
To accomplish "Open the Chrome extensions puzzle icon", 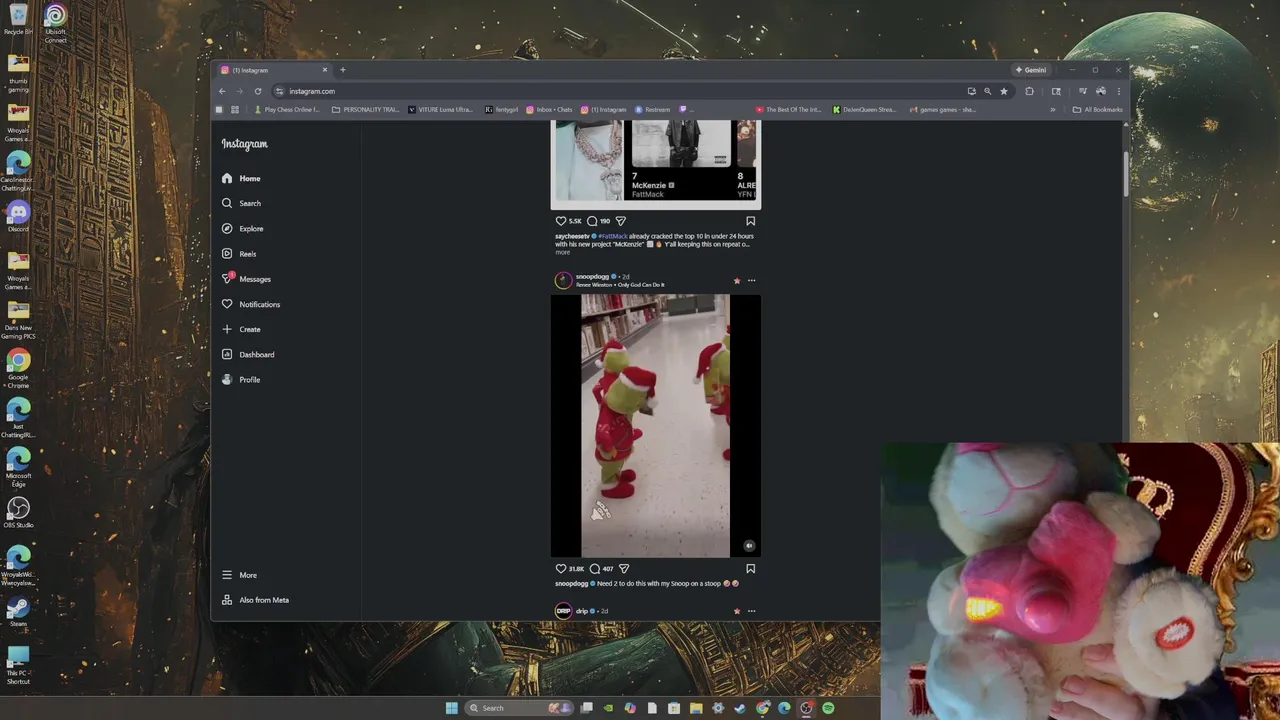I will coord(1029,91).
